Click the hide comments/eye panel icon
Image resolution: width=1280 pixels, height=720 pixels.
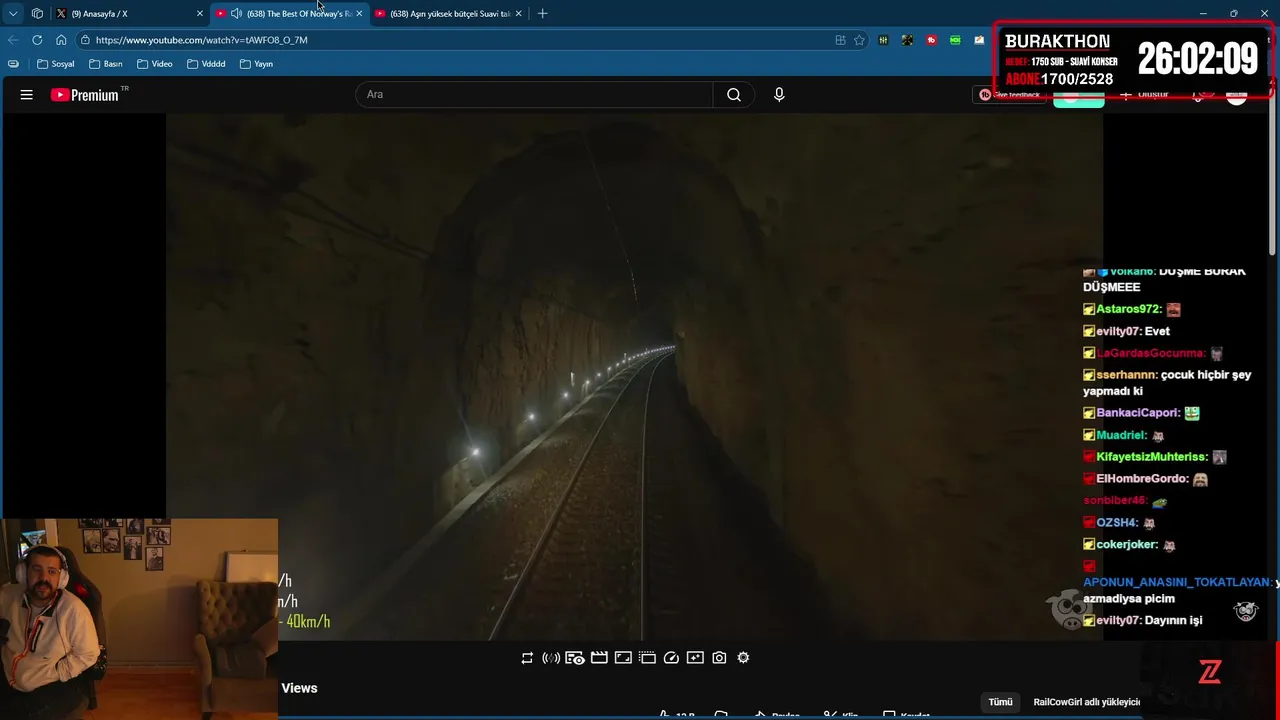pyautogui.click(x=575, y=658)
